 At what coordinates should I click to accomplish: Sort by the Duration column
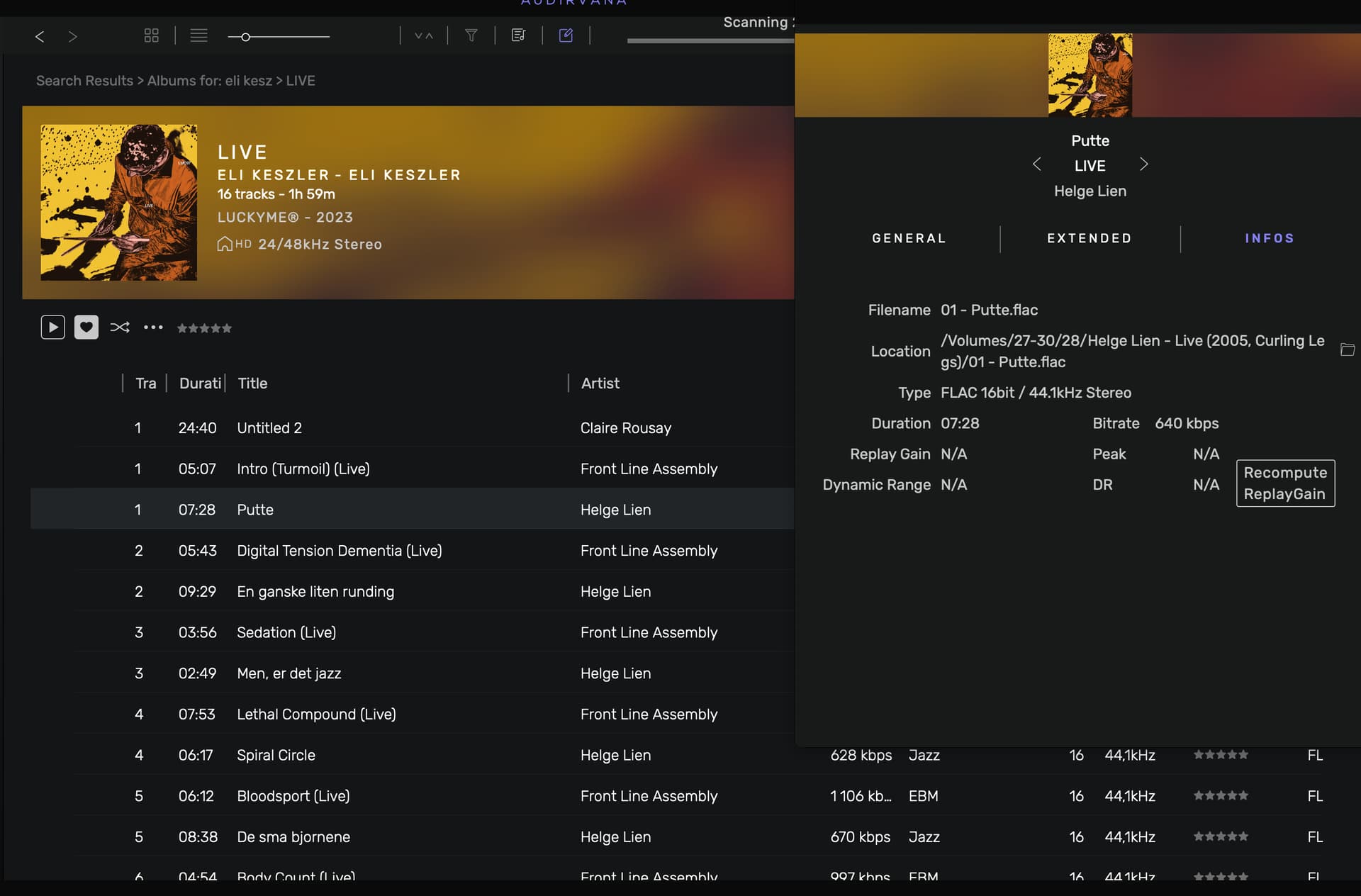click(x=200, y=383)
